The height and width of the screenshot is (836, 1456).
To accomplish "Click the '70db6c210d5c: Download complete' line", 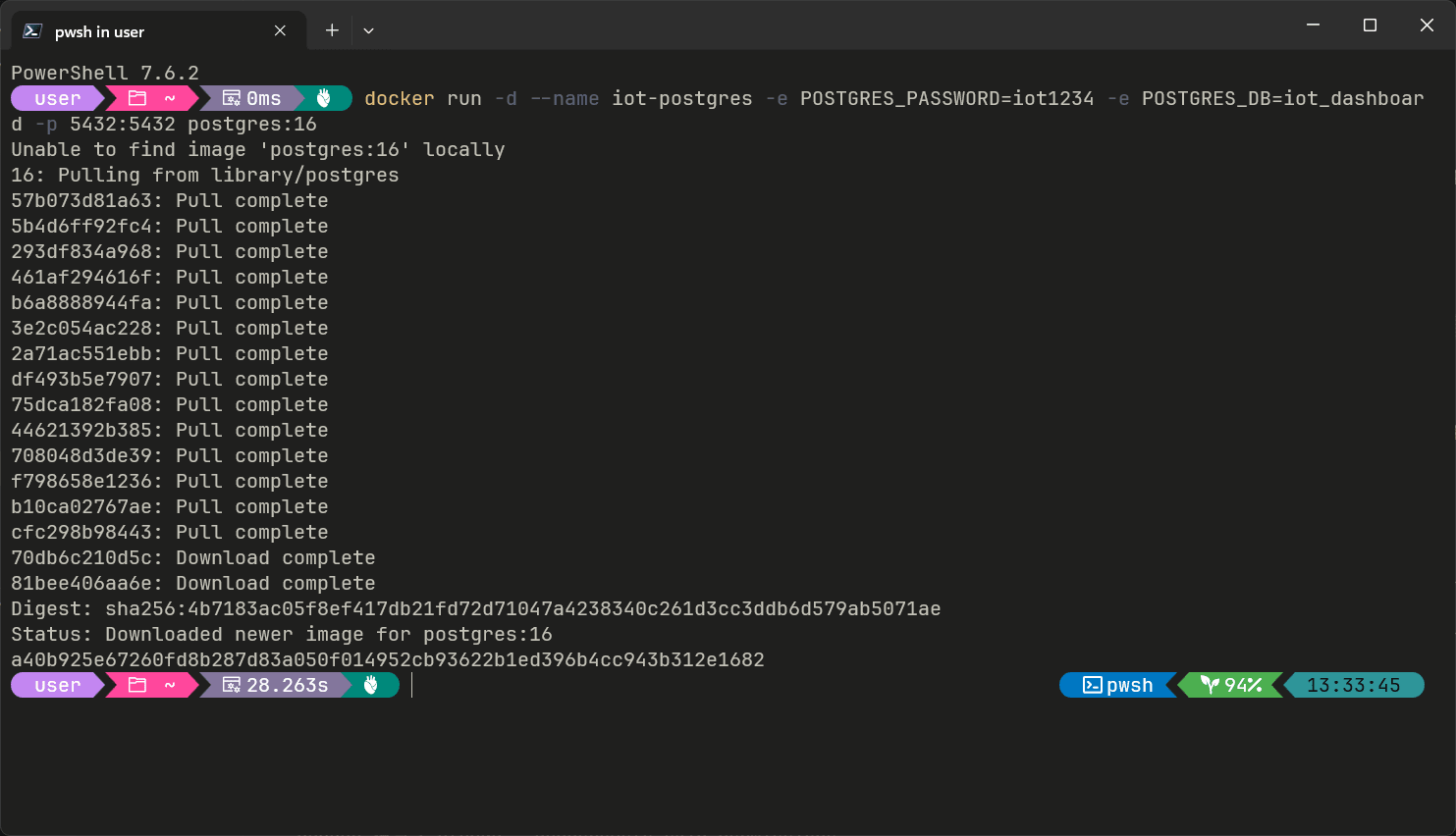I will [x=193, y=557].
